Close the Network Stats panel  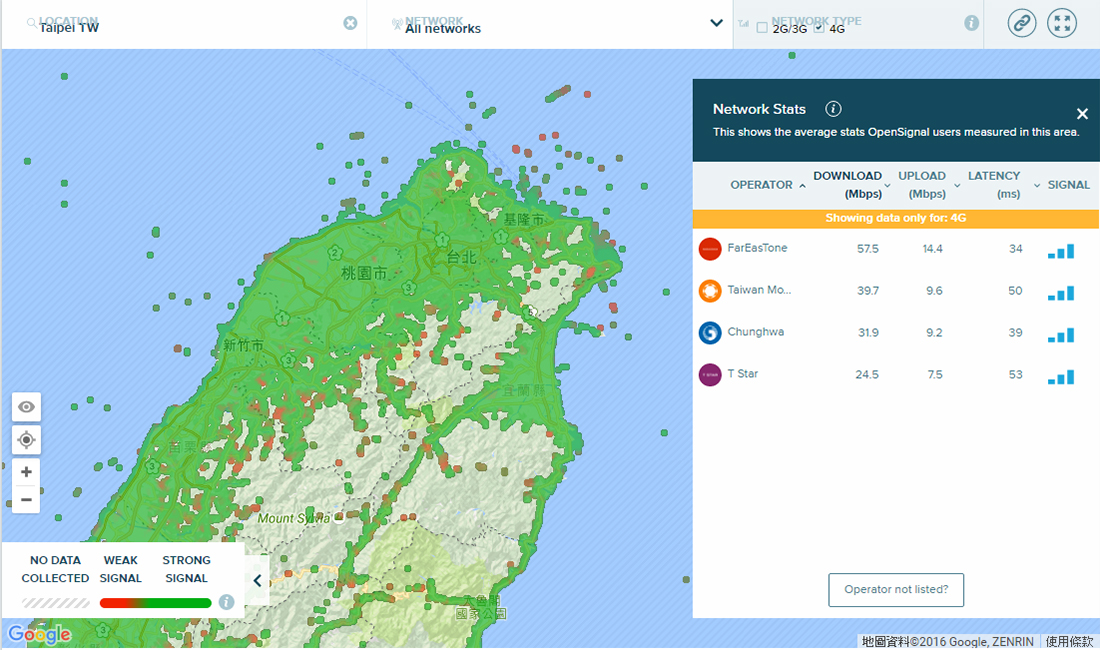1082,114
